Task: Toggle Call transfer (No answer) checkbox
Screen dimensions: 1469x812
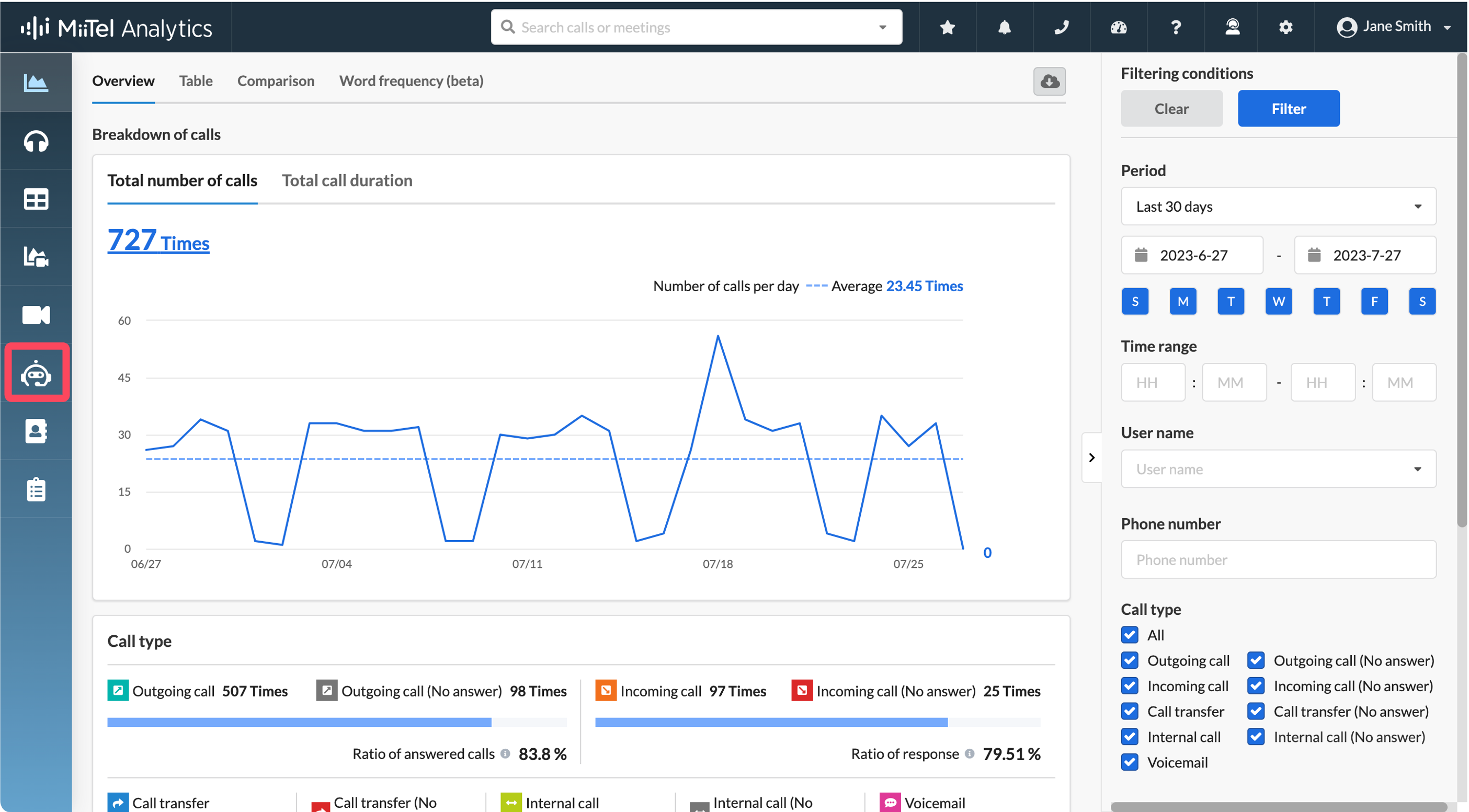Action: pyautogui.click(x=1256, y=711)
